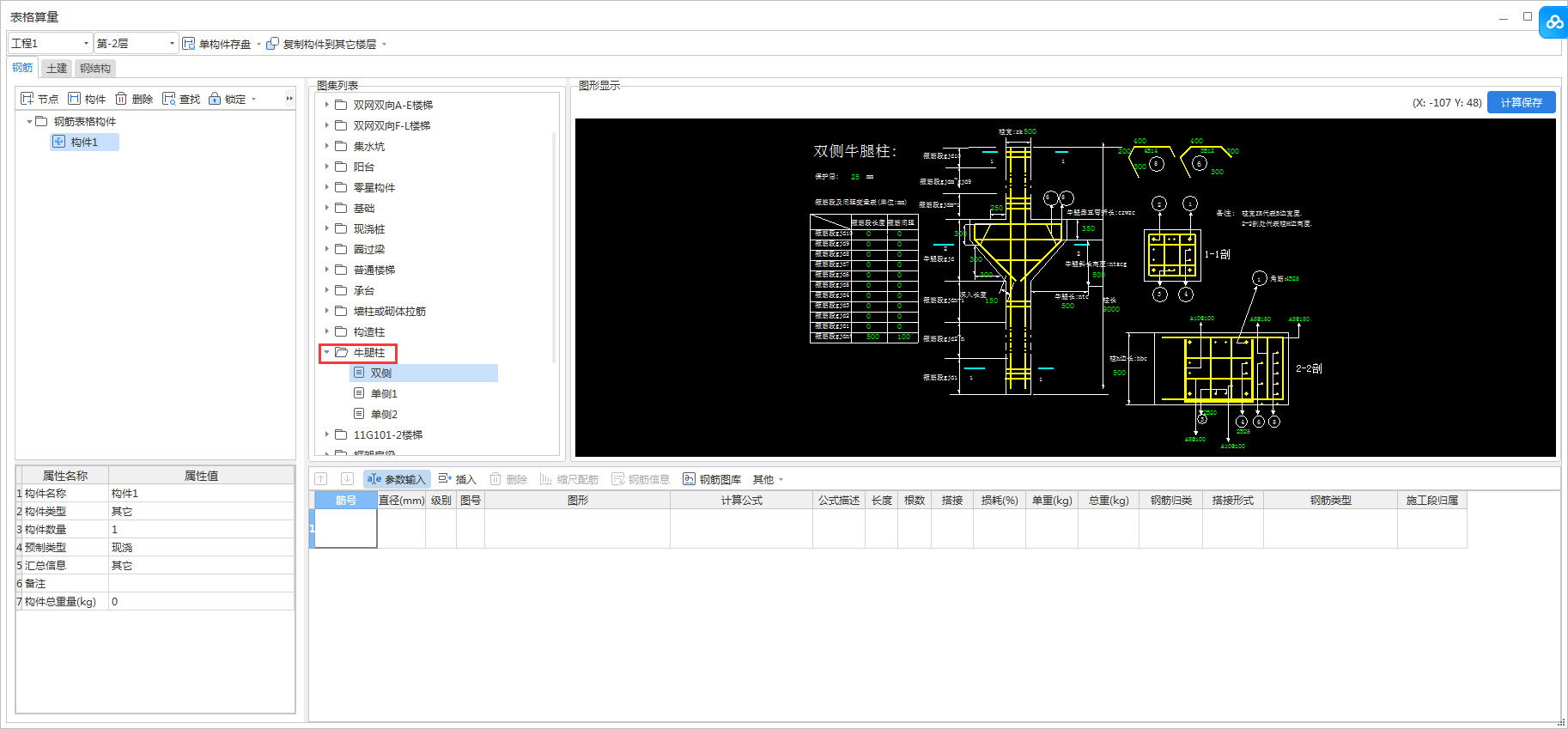Maximize the 表格算量 window
This screenshot has width=1568, height=729.
[x=1528, y=16]
